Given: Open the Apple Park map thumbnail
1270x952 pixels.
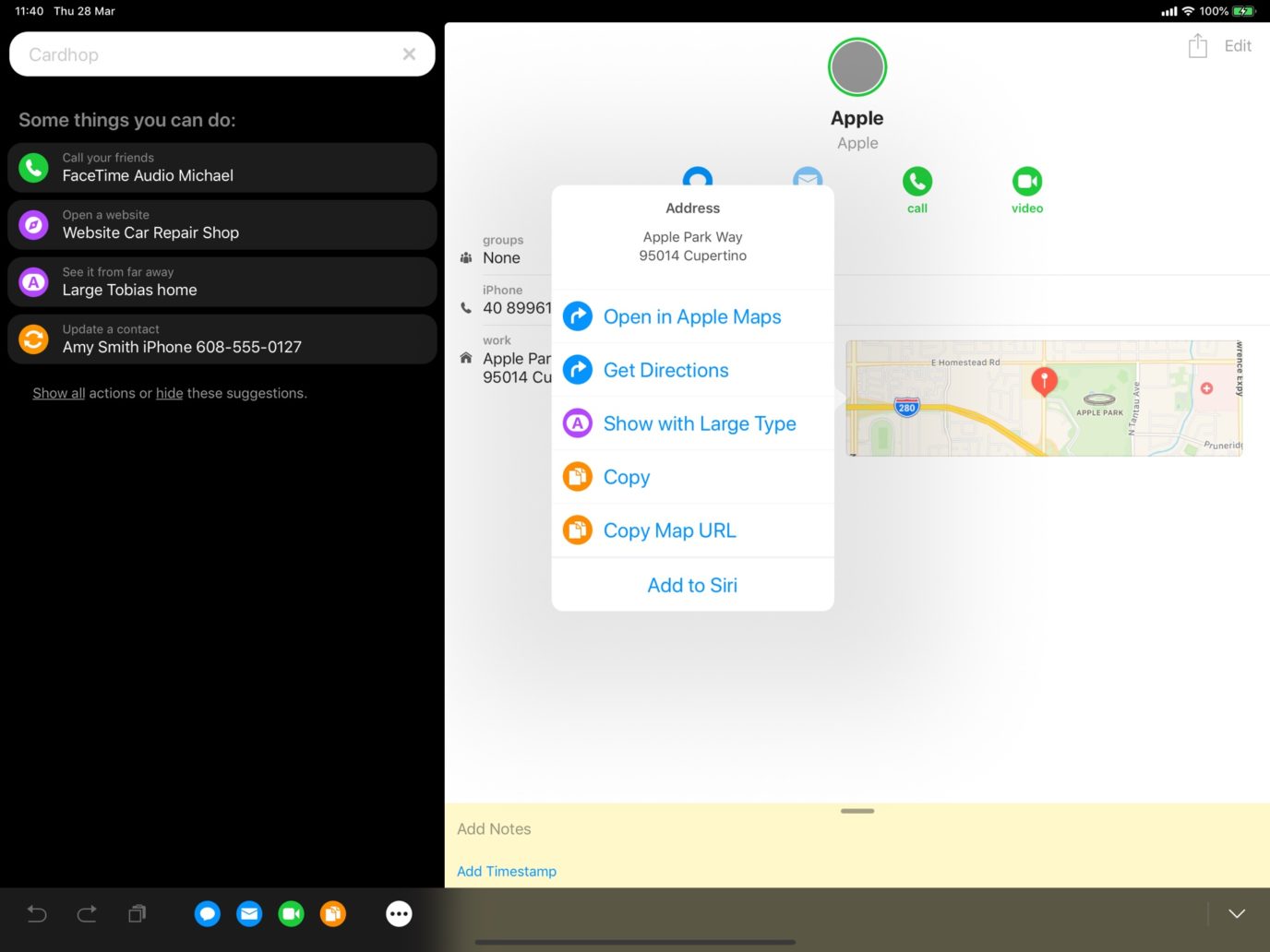Looking at the screenshot, I should pyautogui.click(x=1044, y=399).
